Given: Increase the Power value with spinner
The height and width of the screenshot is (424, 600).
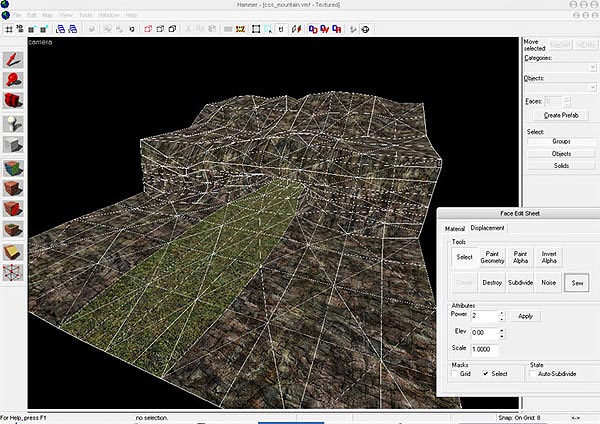Looking at the screenshot, I should click(x=501, y=312).
